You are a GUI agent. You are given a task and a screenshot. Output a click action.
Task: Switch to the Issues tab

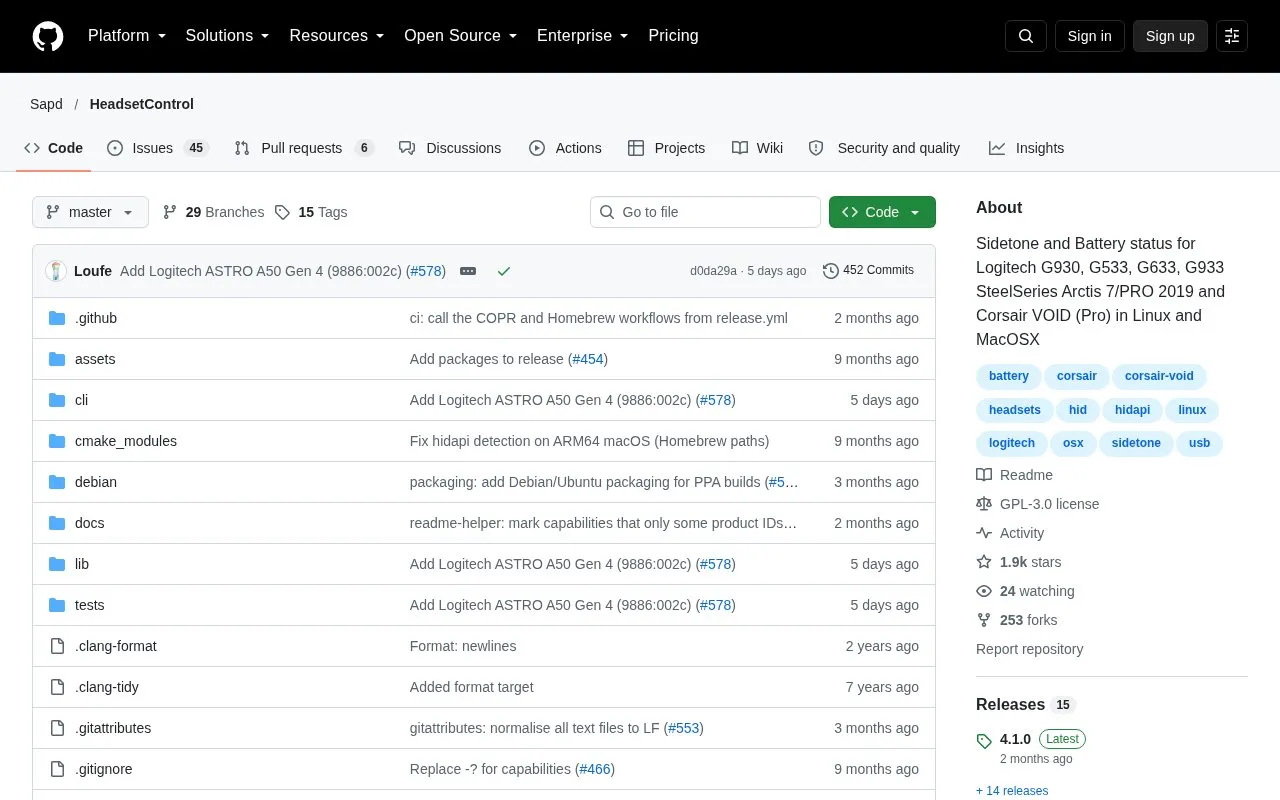pos(157,148)
